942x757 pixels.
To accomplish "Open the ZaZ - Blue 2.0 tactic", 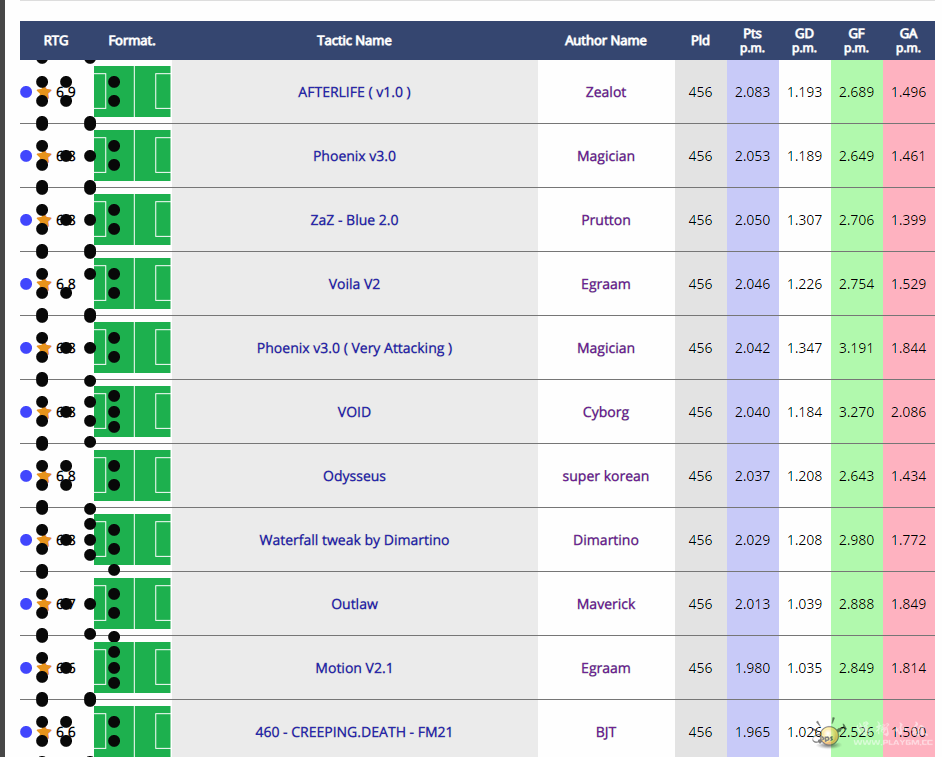I will (354, 220).
